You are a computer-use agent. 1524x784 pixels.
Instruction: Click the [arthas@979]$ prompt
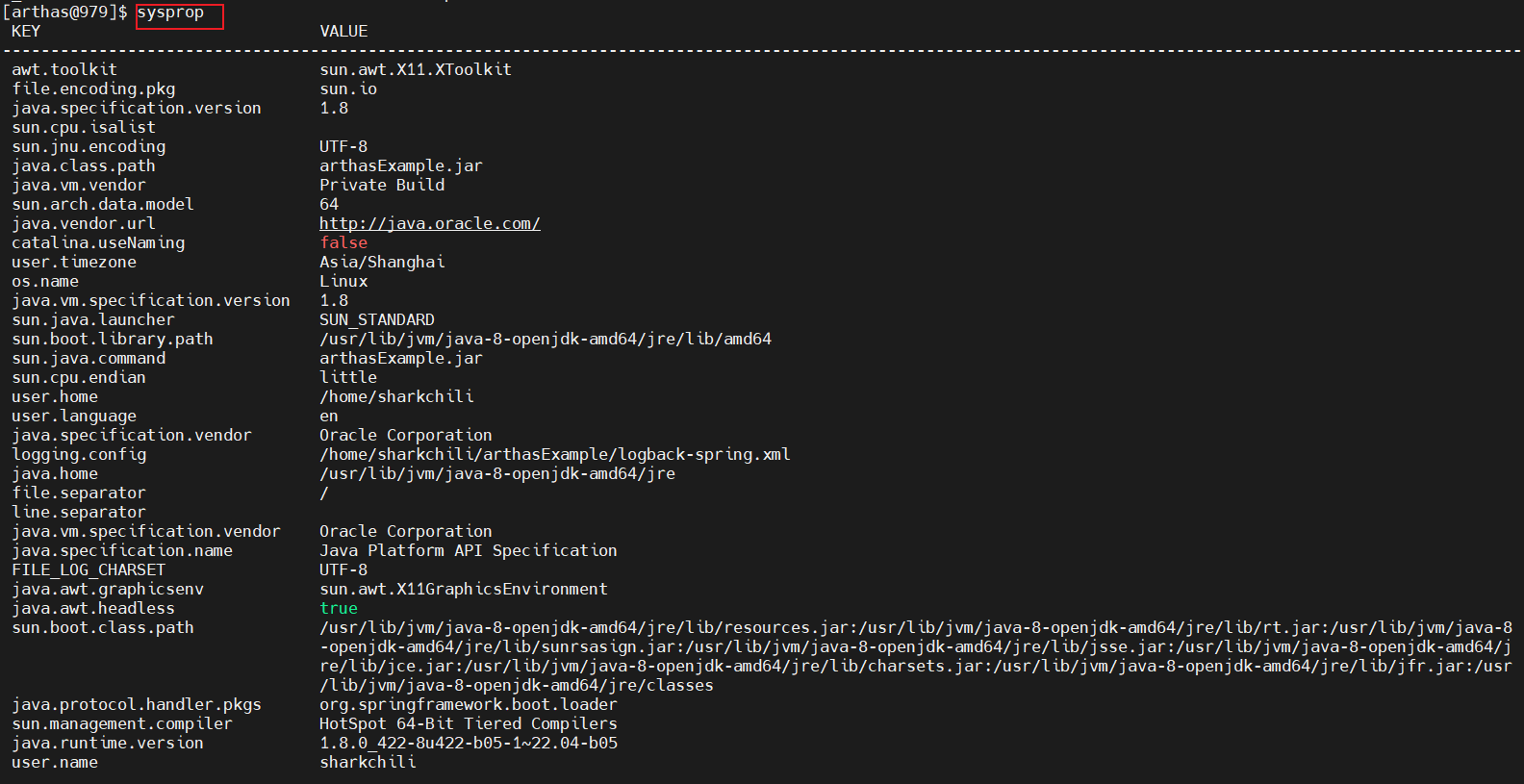pyautogui.click(x=64, y=13)
